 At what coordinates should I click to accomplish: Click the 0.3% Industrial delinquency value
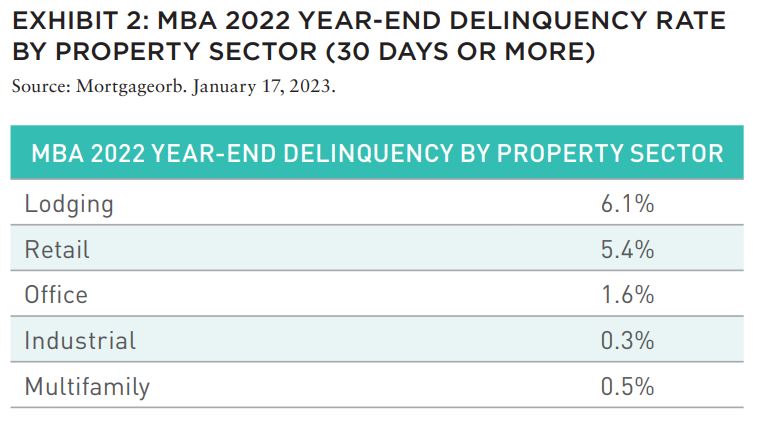(x=627, y=341)
